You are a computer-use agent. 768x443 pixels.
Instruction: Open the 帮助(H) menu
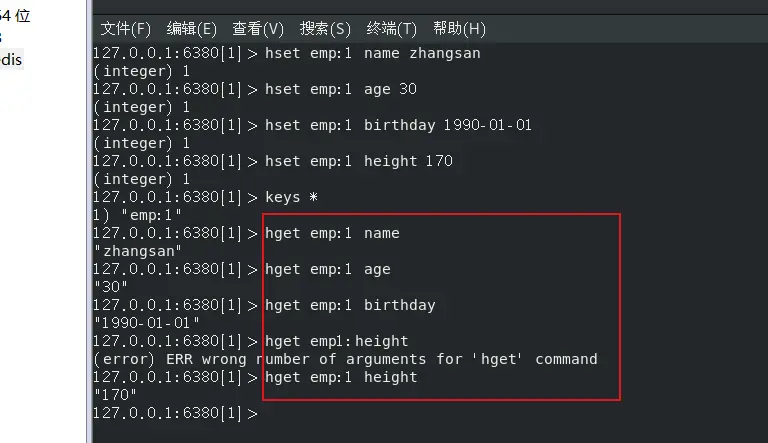(x=459, y=28)
